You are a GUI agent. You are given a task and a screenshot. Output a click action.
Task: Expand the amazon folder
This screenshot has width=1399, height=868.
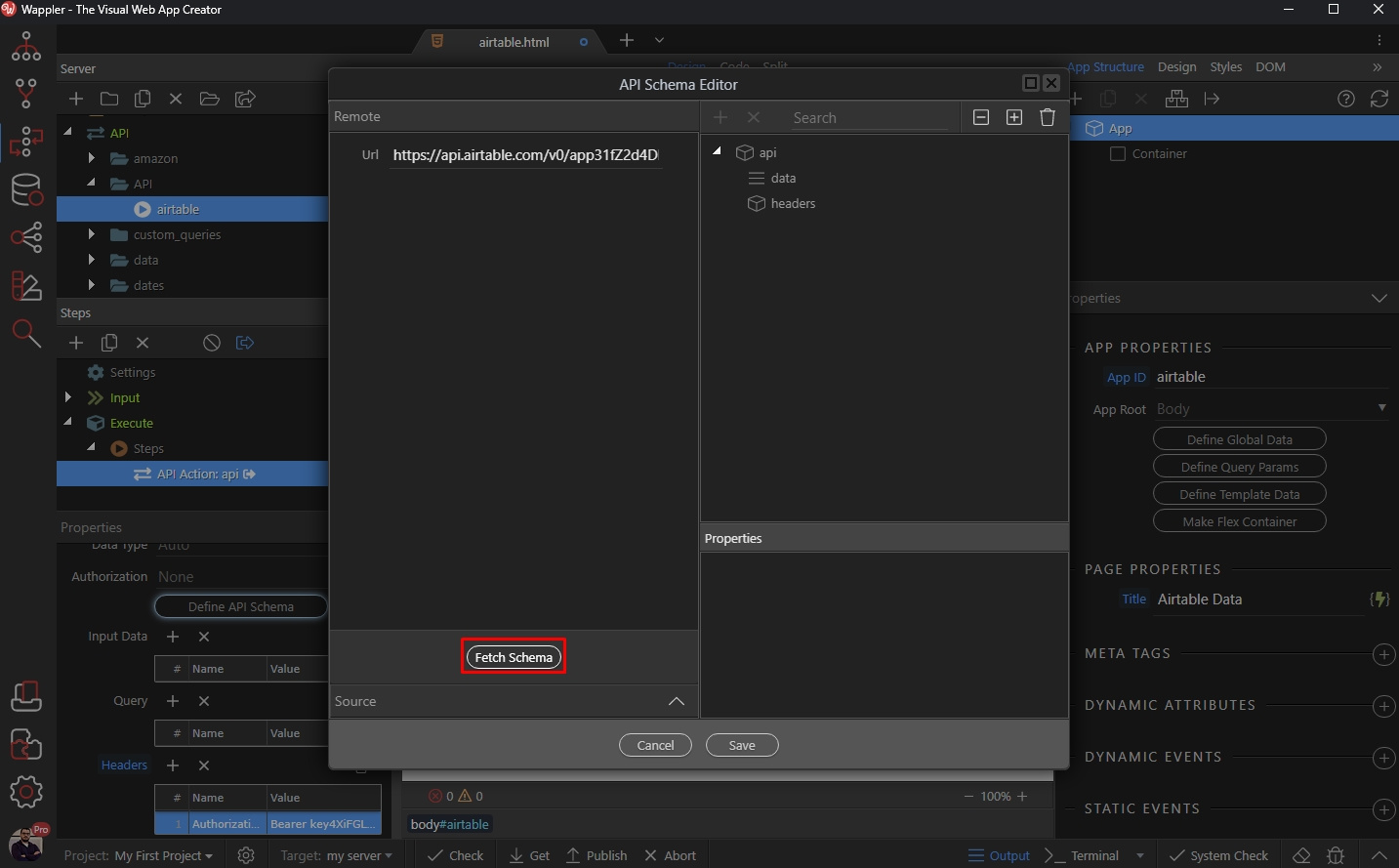[92, 158]
